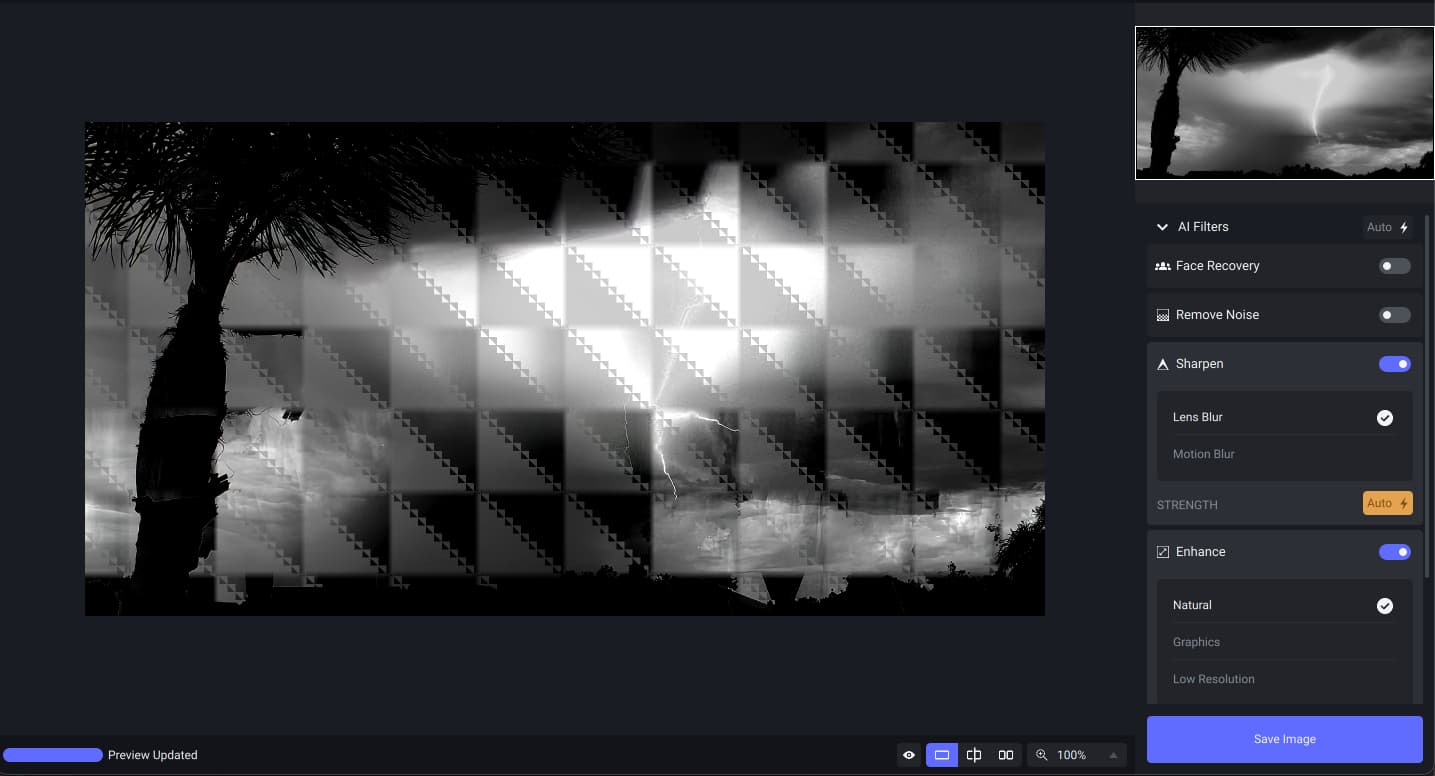Click the zoom magnifier icon
Image resolution: width=1435 pixels, height=776 pixels.
coord(1042,755)
